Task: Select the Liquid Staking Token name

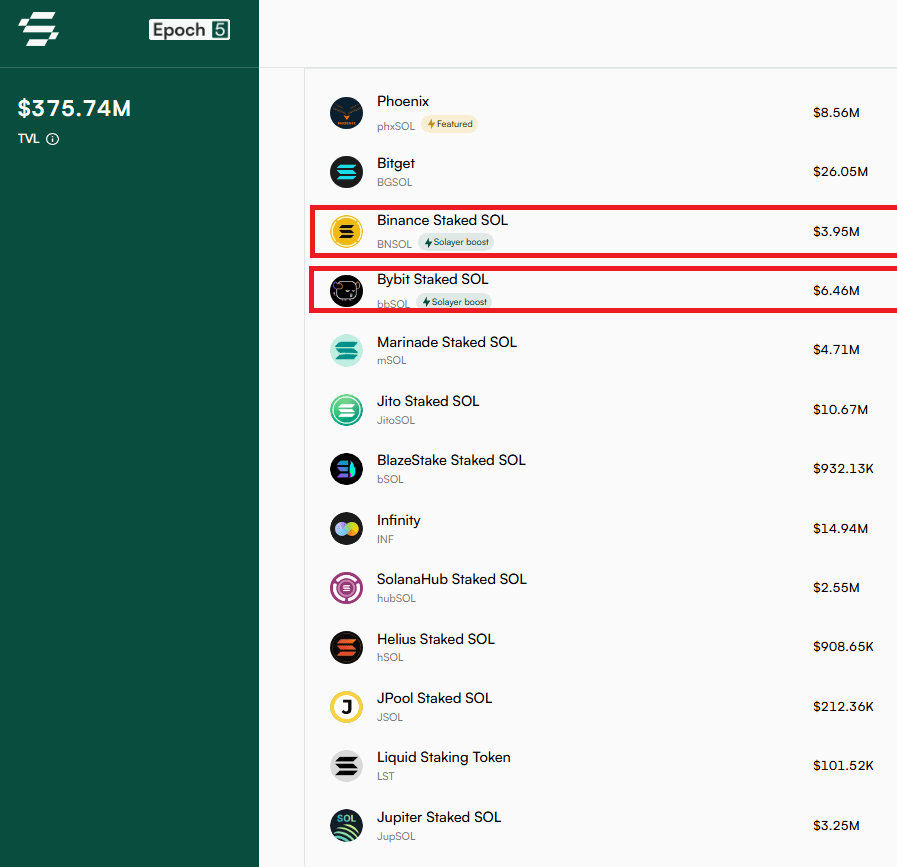Action: [x=443, y=757]
